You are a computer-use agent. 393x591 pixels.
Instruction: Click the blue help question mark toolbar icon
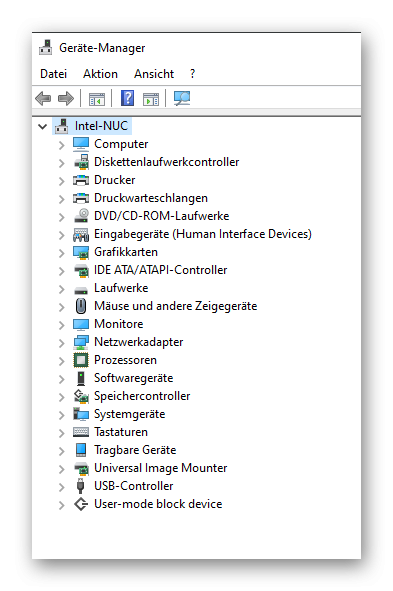point(127,98)
